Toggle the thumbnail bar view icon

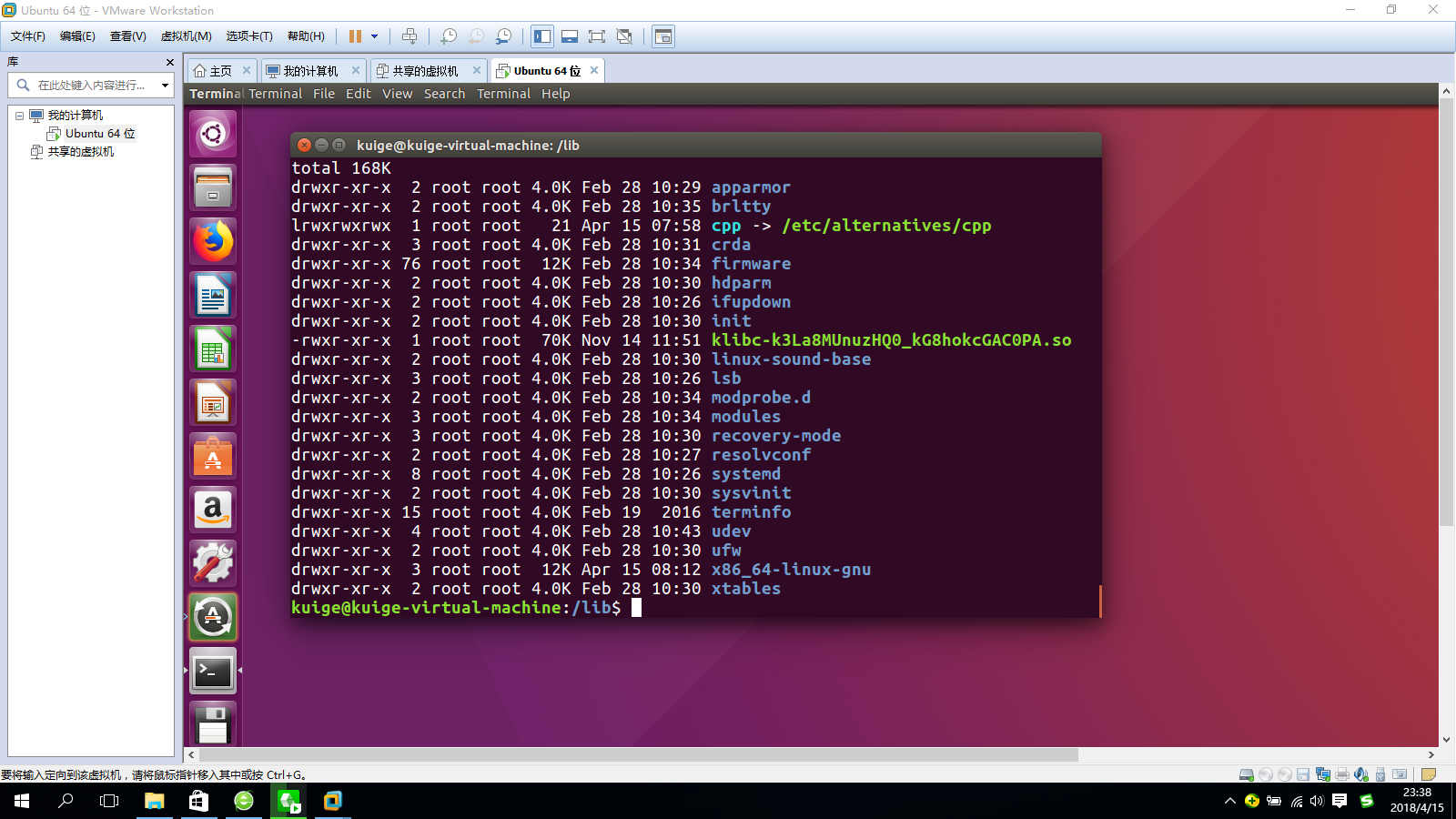pyautogui.click(x=570, y=36)
